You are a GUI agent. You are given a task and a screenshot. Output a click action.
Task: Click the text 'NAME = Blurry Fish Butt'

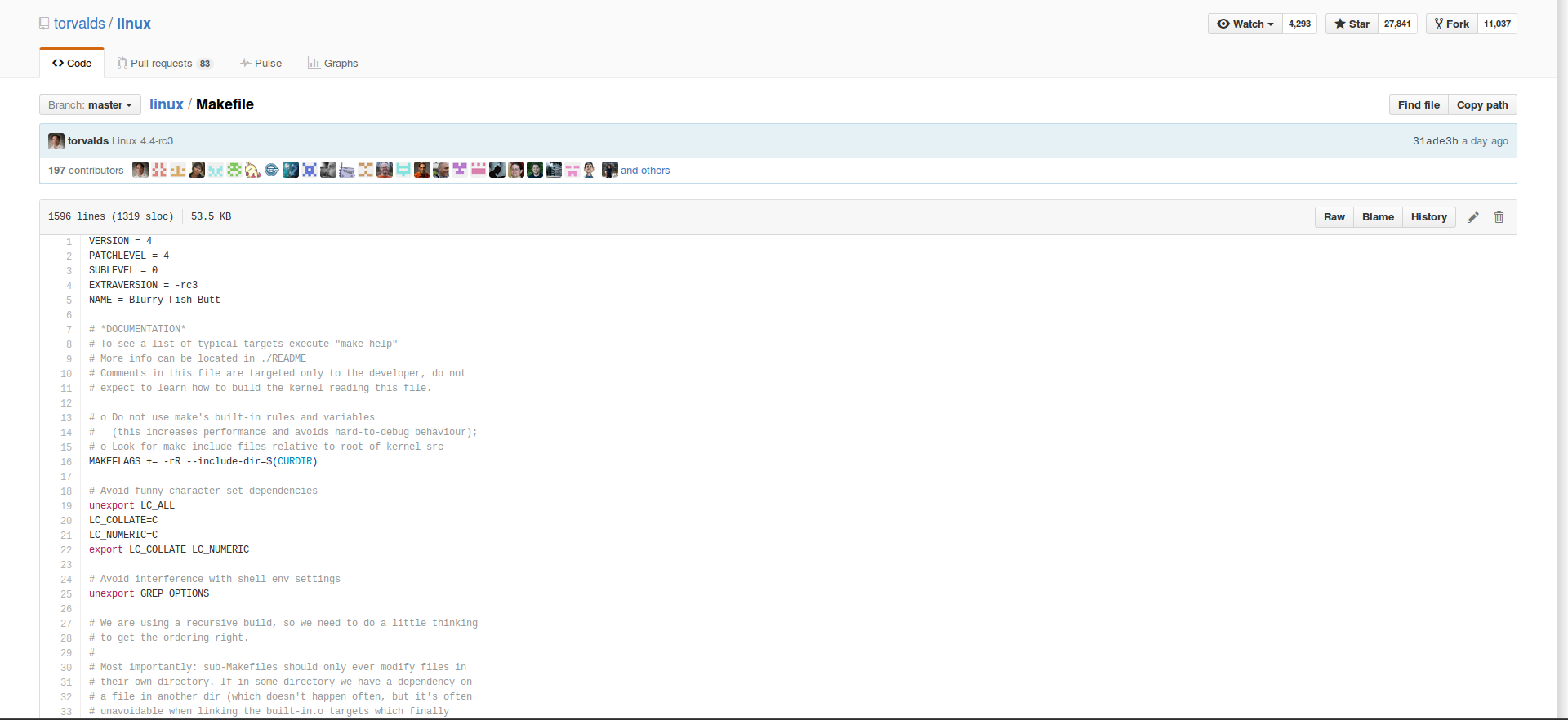(154, 300)
